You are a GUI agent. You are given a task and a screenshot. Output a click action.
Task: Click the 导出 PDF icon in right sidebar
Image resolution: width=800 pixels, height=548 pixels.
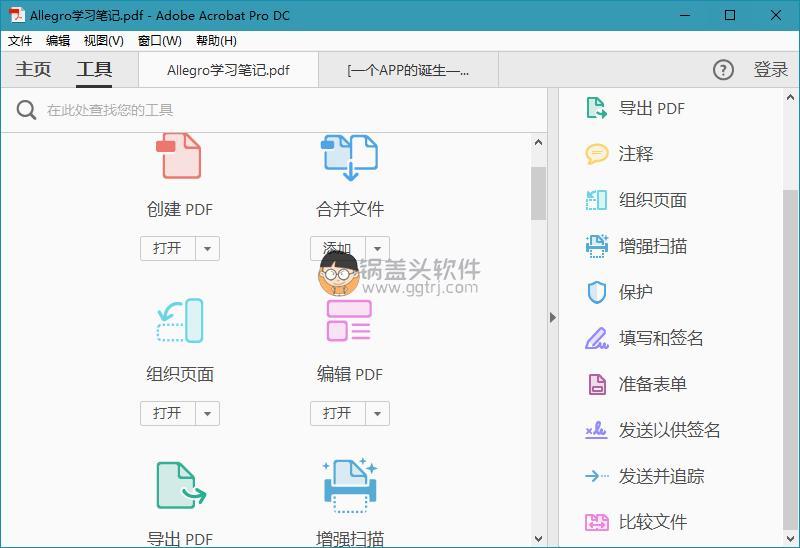pyautogui.click(x=596, y=108)
